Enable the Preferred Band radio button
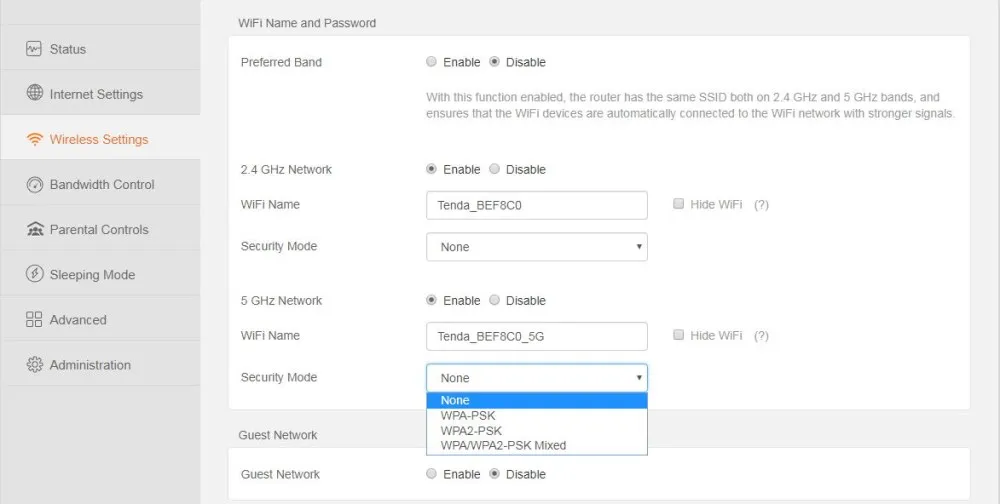Viewport: 1000px width, 504px height. point(431,62)
